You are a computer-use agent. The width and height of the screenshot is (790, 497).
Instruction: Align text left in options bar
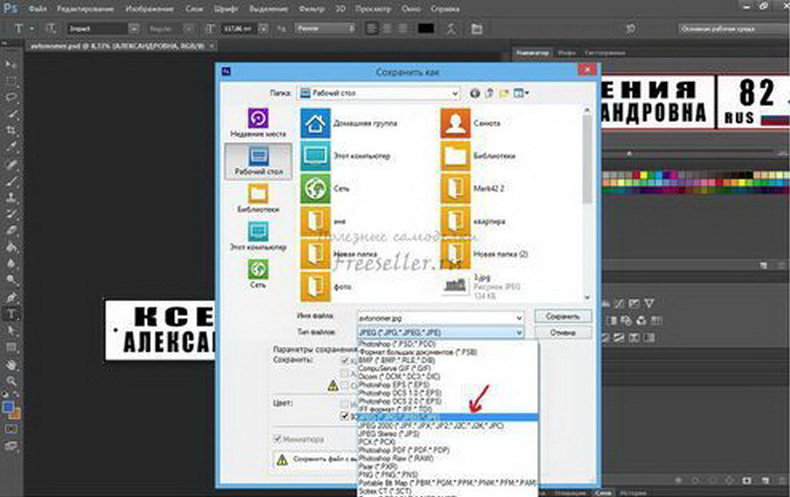point(372,29)
